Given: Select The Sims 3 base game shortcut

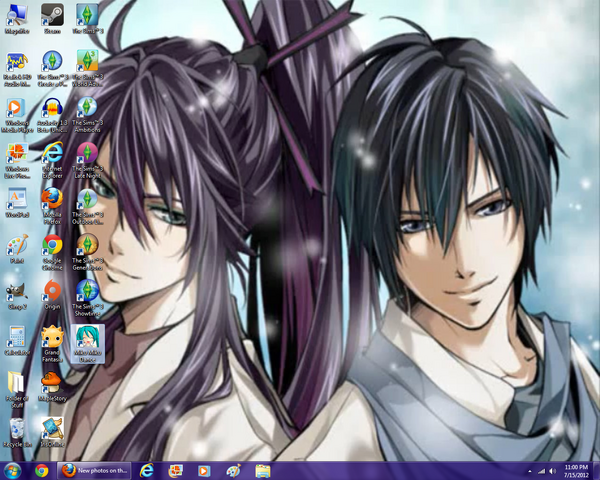Looking at the screenshot, I should coord(88,19).
